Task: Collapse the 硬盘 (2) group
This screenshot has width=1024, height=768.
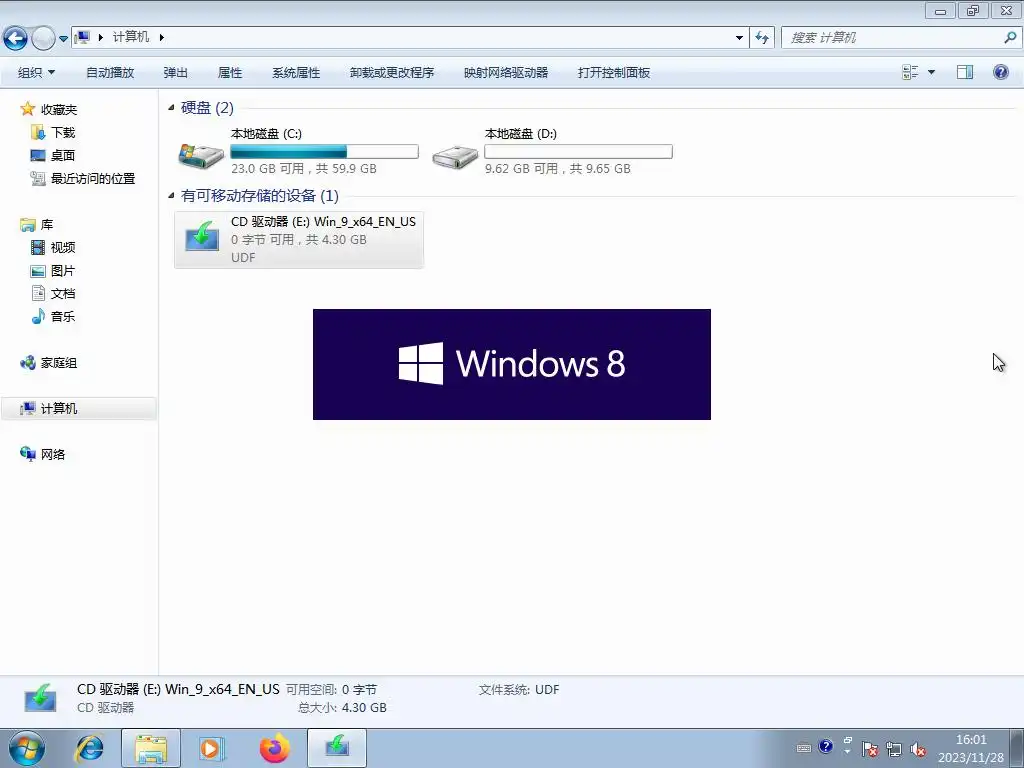Action: point(171,108)
